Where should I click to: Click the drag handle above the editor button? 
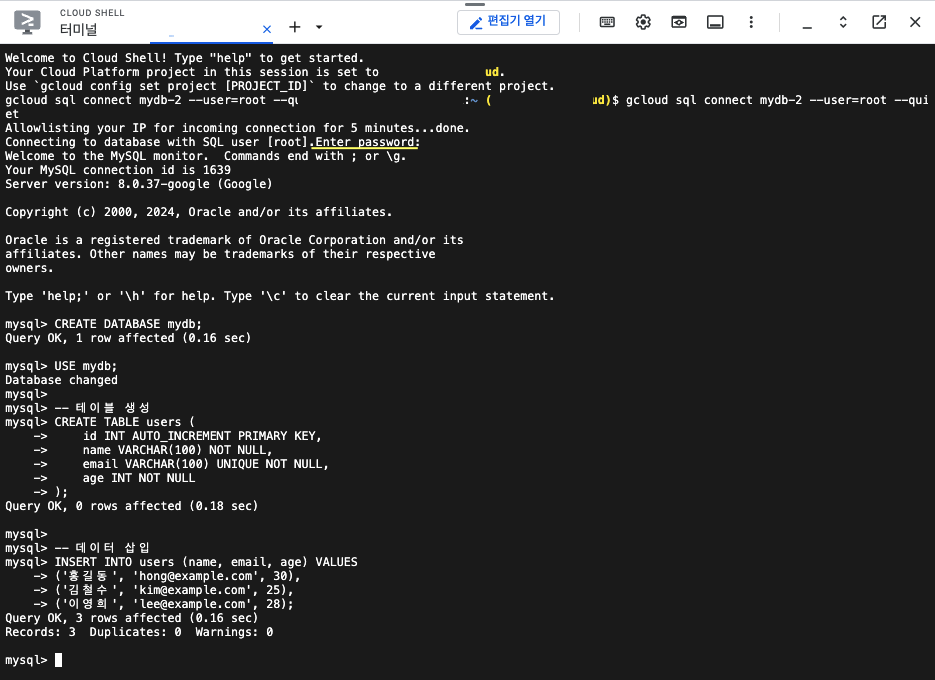pyautogui.click(x=475, y=4)
